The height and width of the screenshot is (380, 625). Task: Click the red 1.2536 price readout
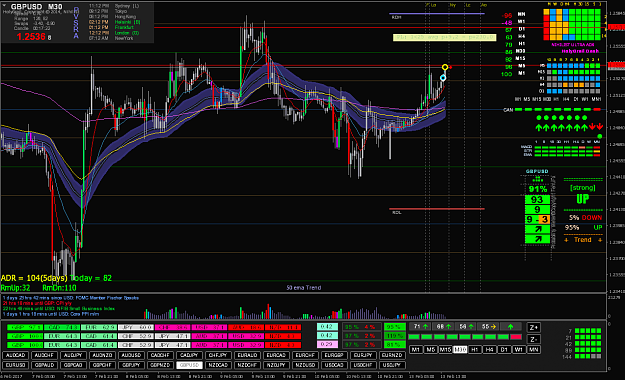[31, 37]
